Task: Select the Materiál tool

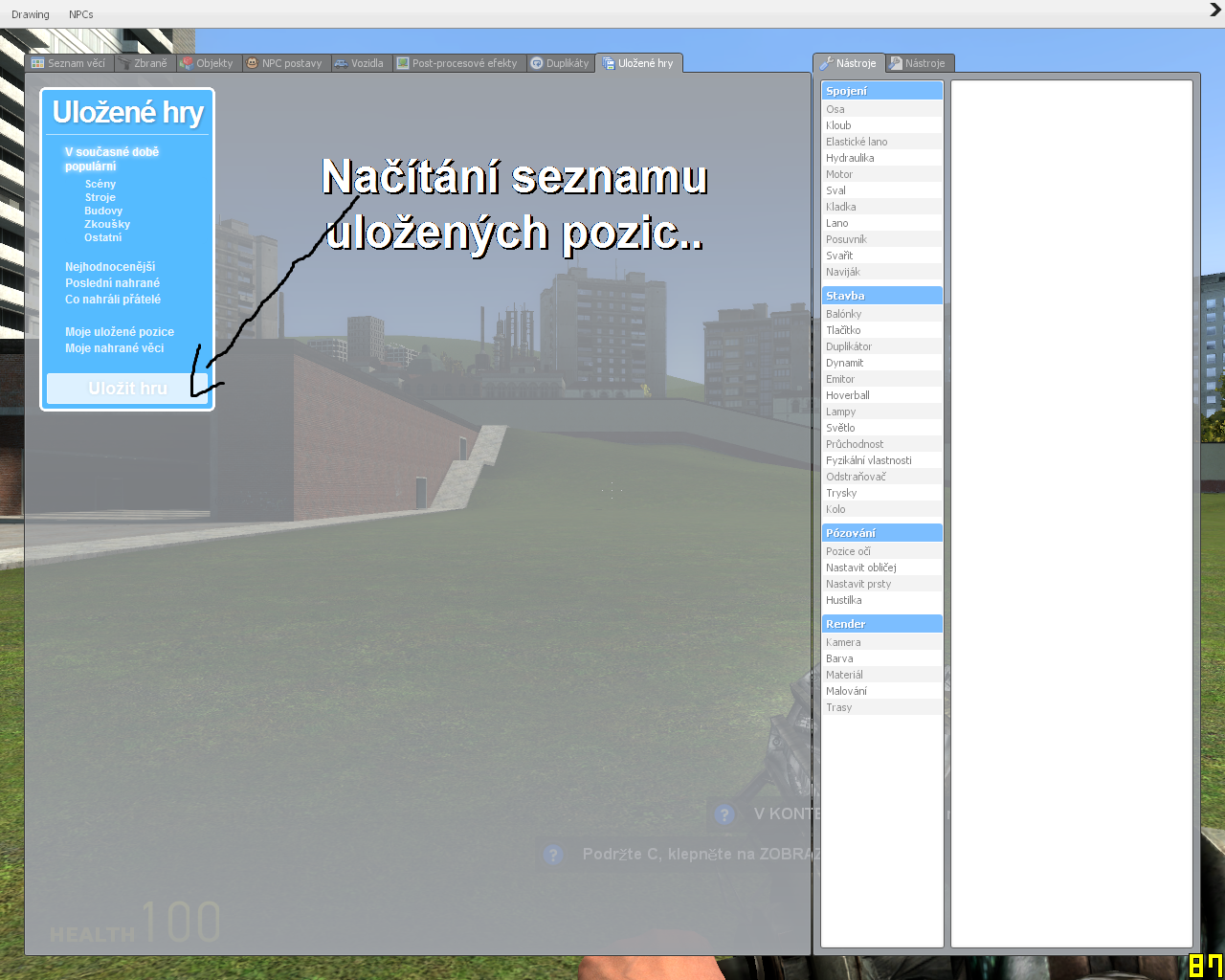Action: (x=882, y=675)
